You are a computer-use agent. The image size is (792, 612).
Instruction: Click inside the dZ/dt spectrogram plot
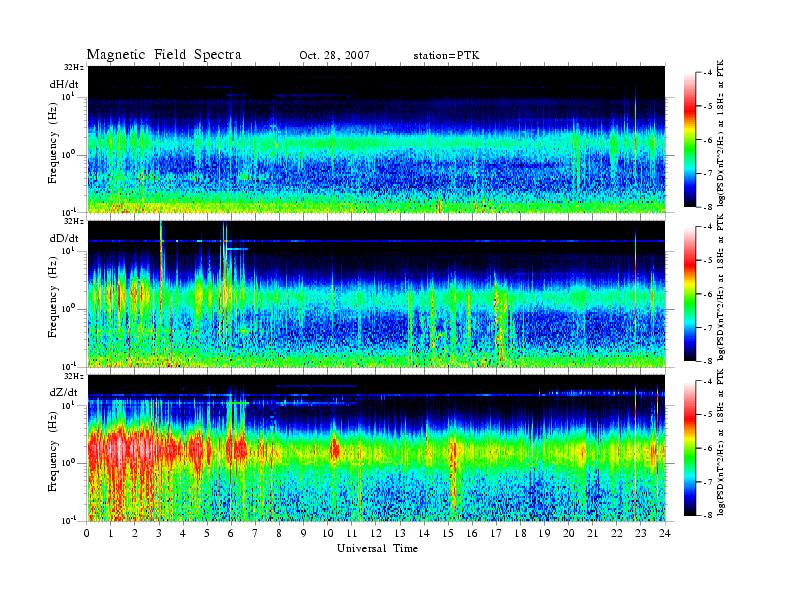click(377, 448)
